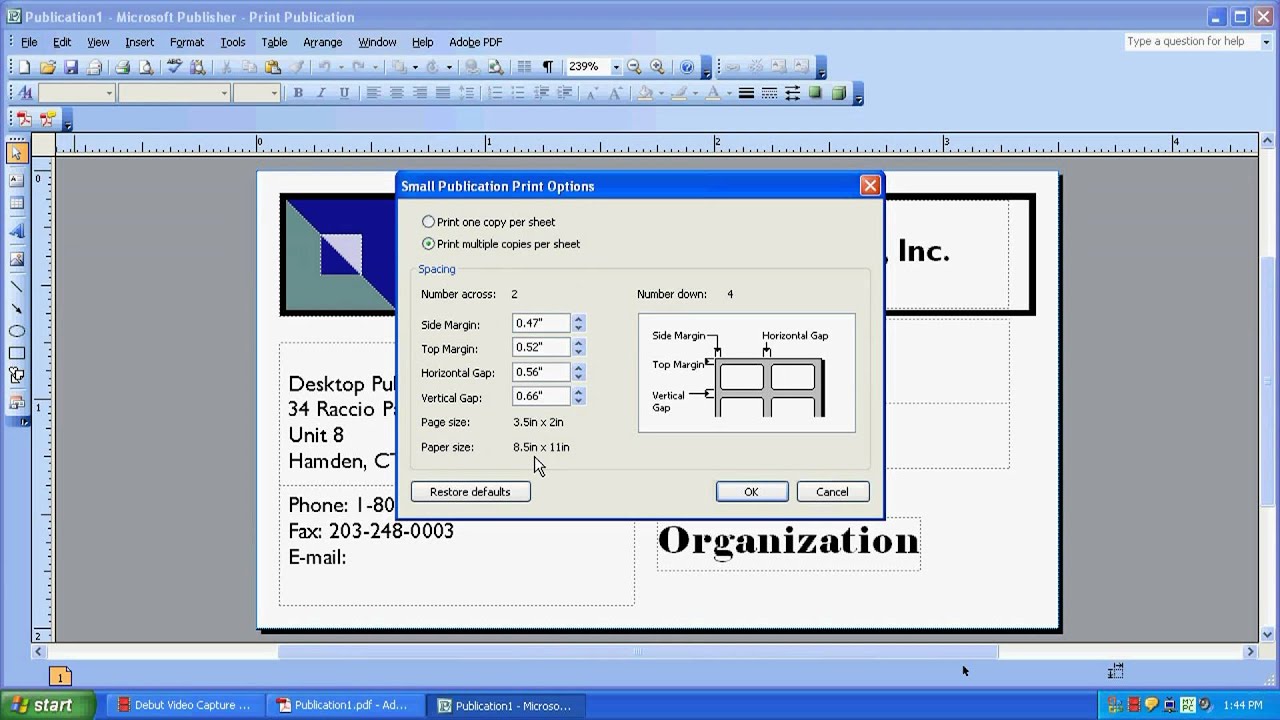
Task: Select the Rectangle shape tool
Action: [x=16, y=353]
